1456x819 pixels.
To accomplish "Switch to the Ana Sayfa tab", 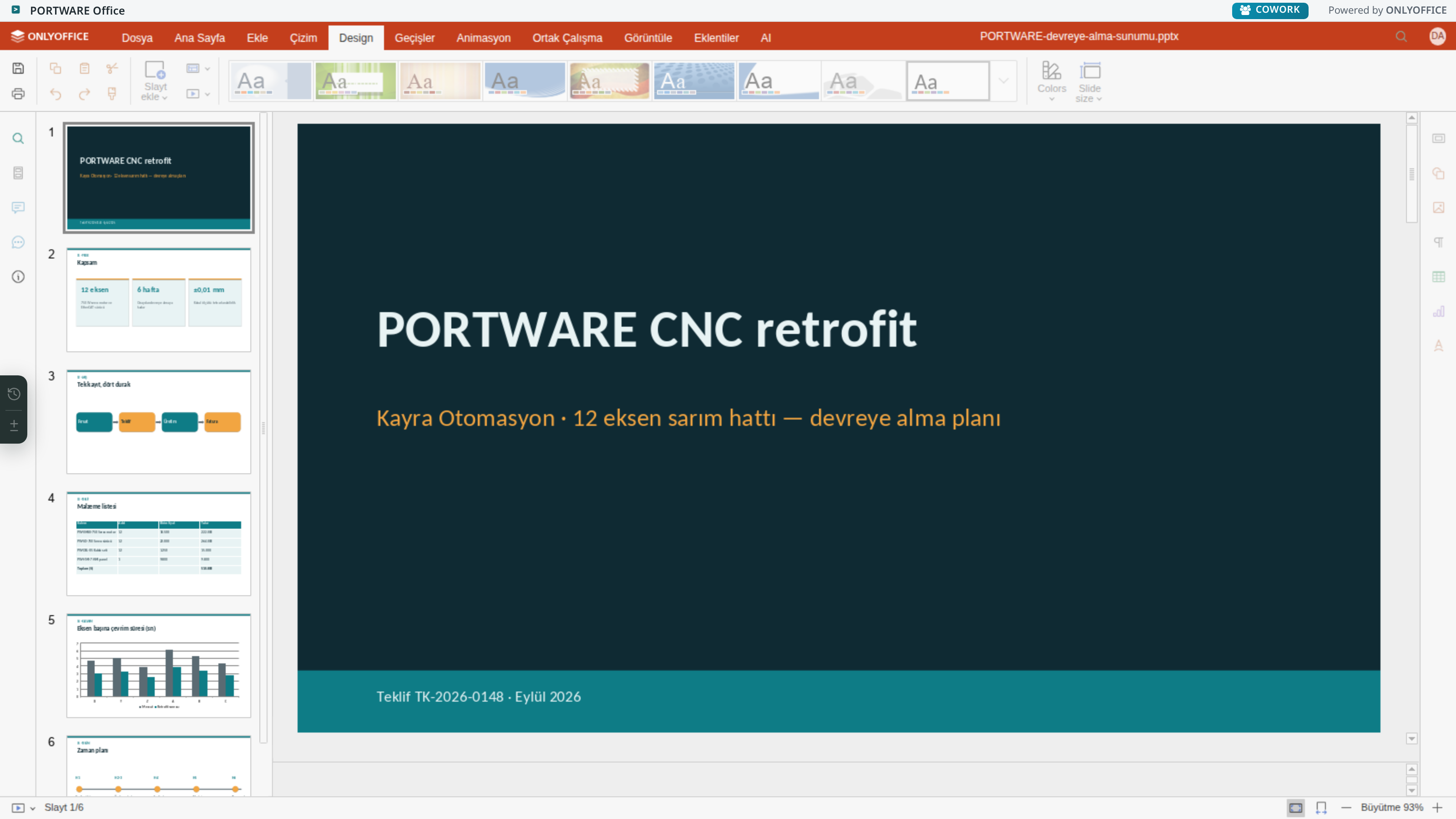I will [x=200, y=38].
